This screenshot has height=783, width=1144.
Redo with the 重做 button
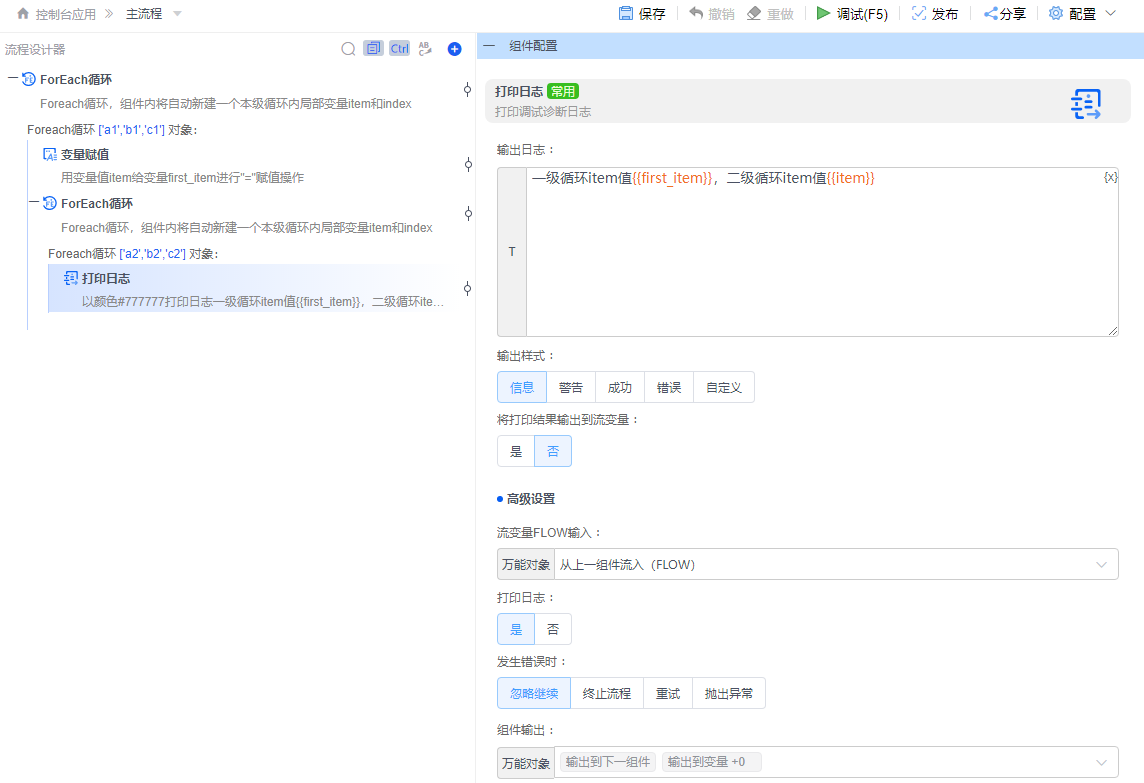coord(770,14)
